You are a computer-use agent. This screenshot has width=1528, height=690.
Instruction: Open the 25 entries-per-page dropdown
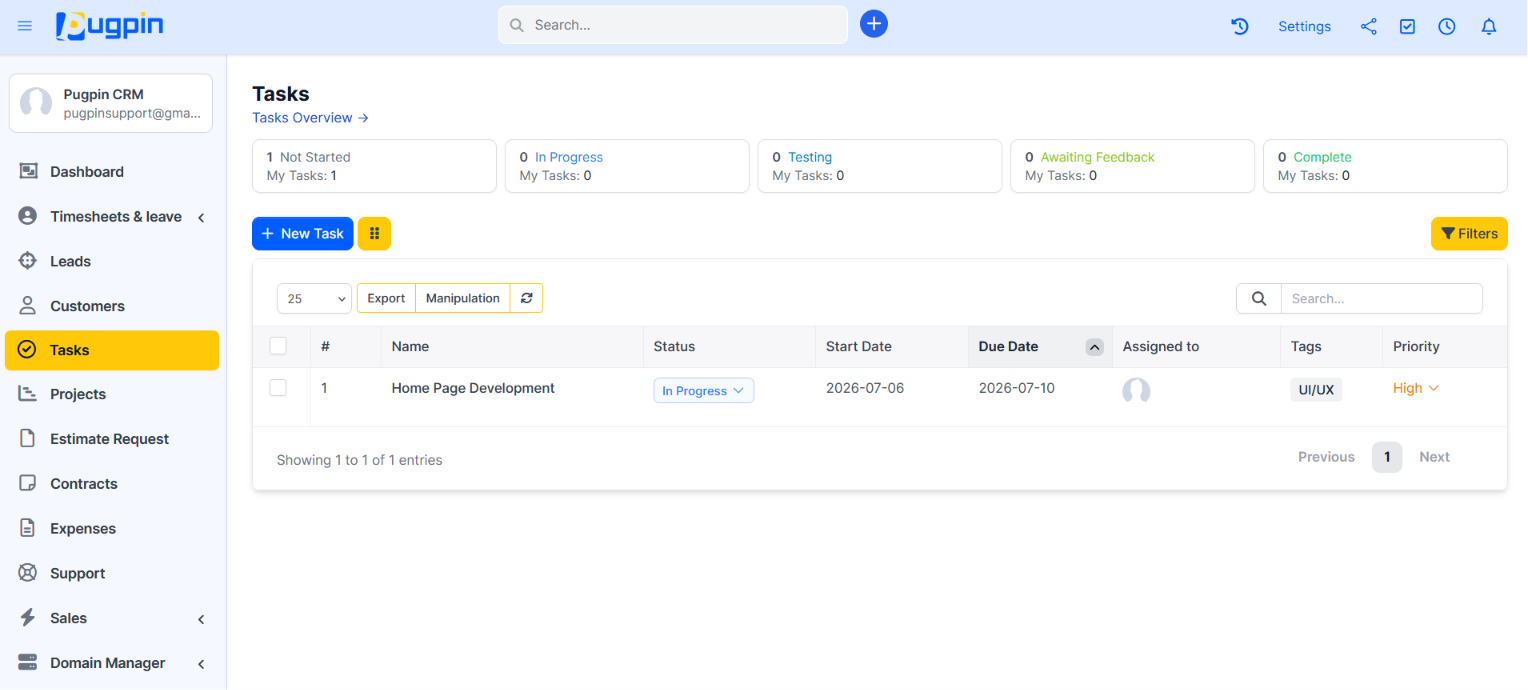314,298
